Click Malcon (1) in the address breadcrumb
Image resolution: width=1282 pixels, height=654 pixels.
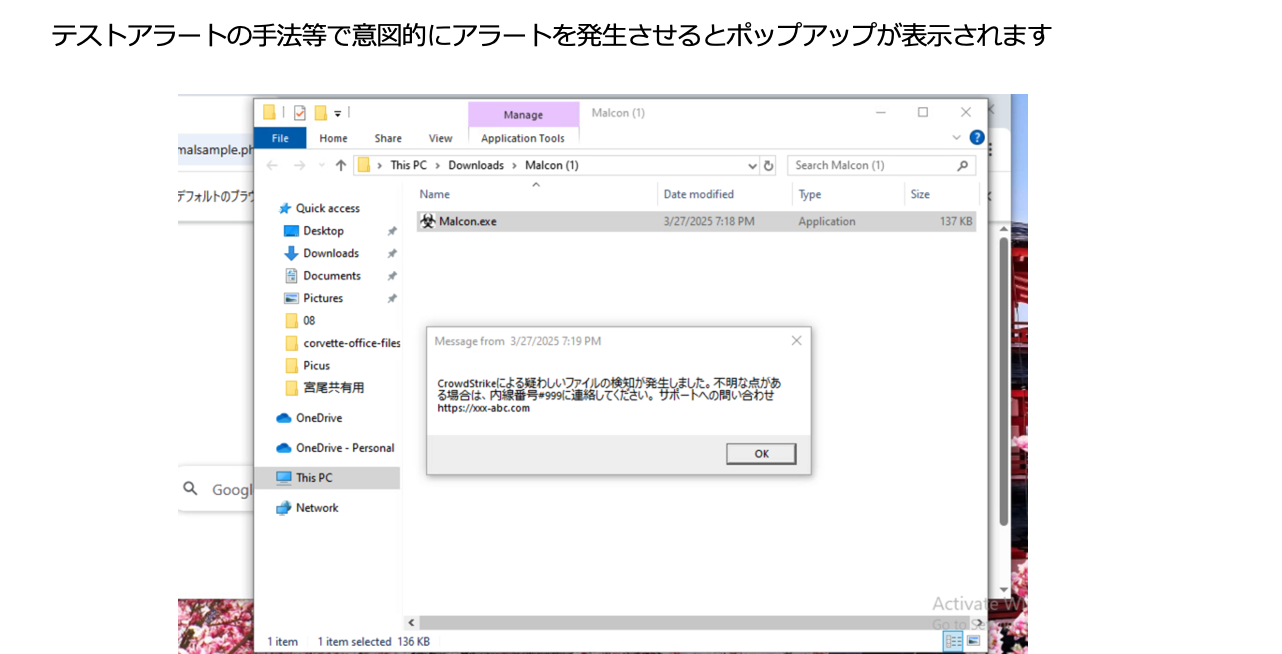pyautogui.click(x=552, y=165)
